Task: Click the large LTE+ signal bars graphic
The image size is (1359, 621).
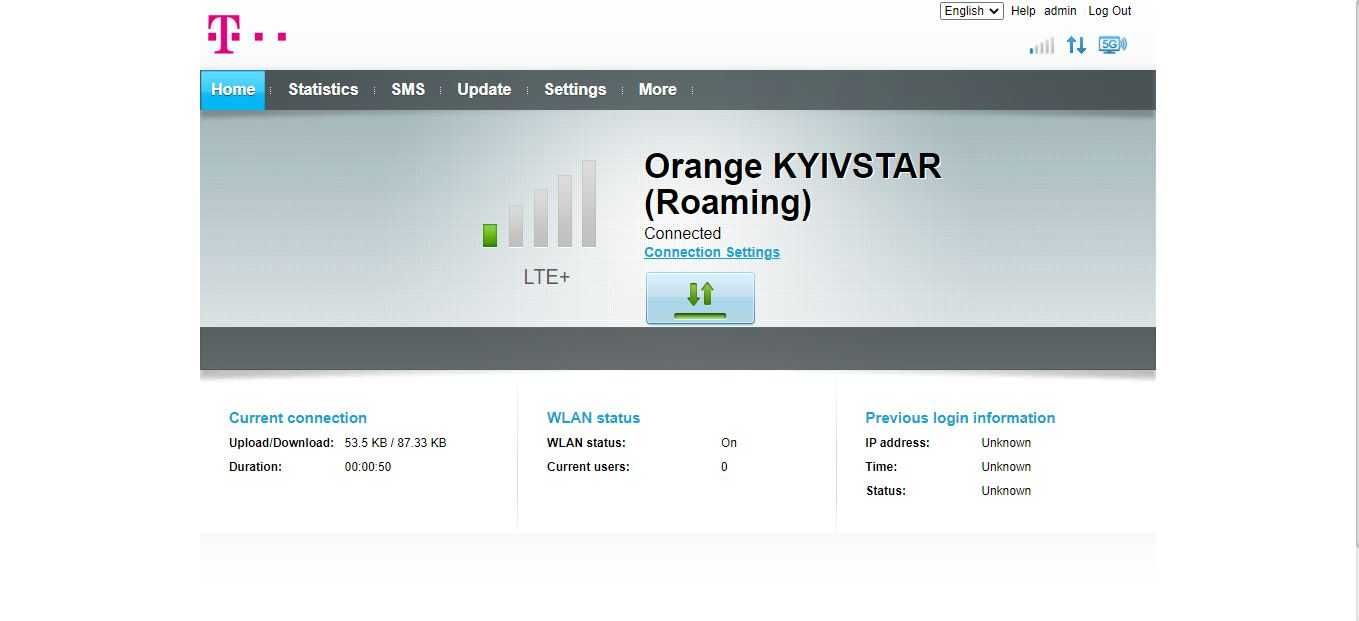Action: [540, 204]
